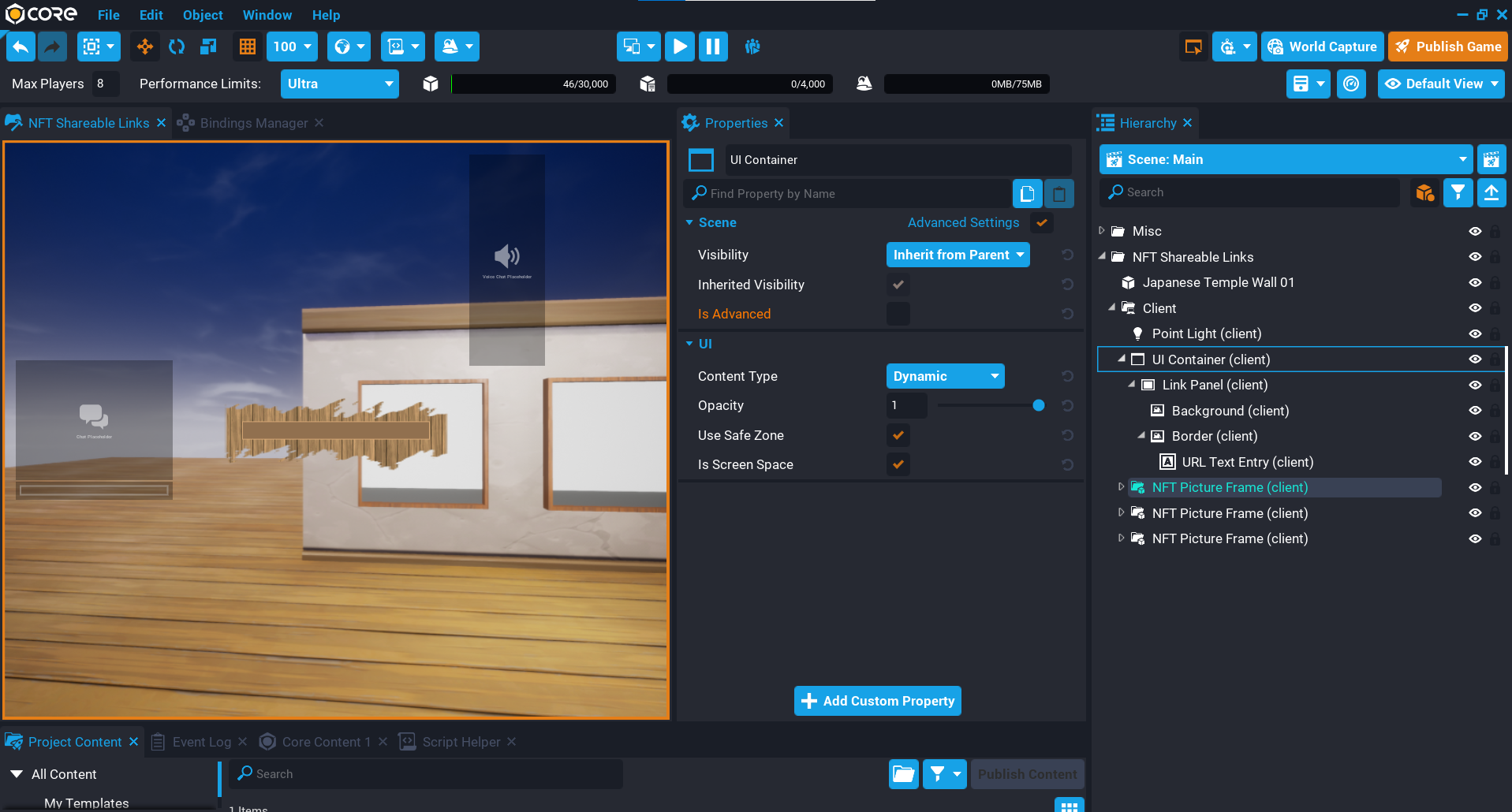
Task: Click the Pause preview button
Action: pos(712,47)
